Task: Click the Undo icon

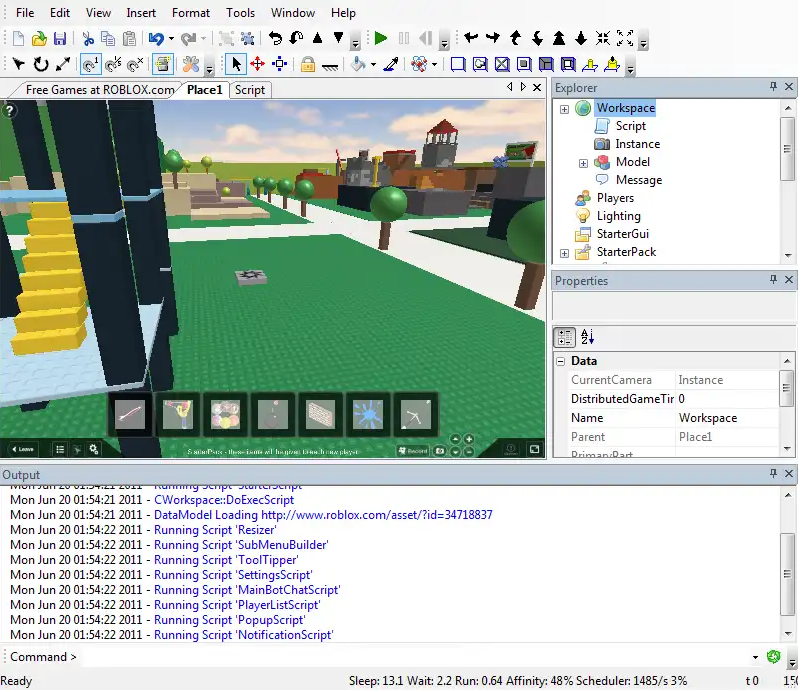Action: [159, 38]
